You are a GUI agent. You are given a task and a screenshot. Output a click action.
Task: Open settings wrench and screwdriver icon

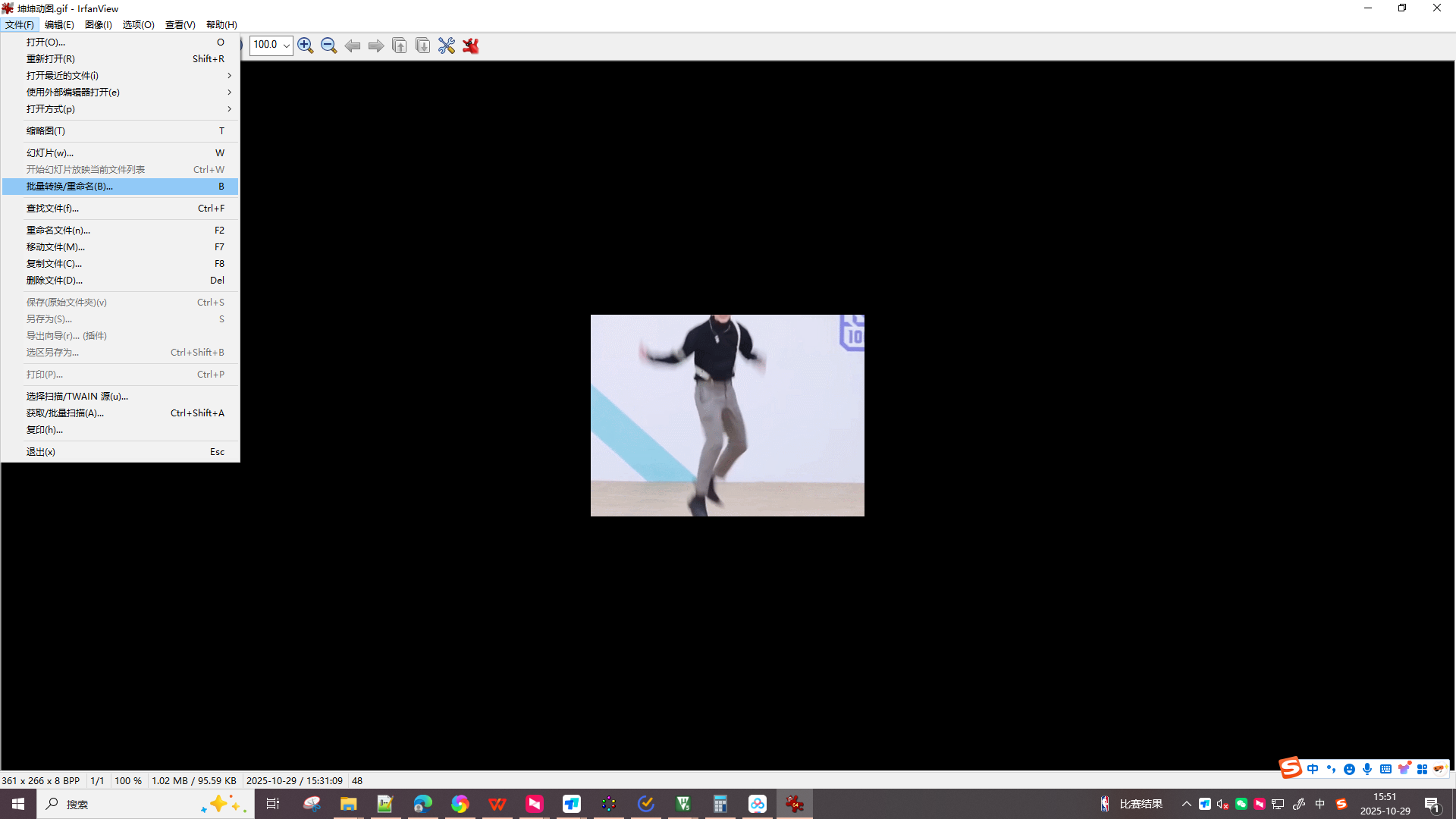(447, 45)
